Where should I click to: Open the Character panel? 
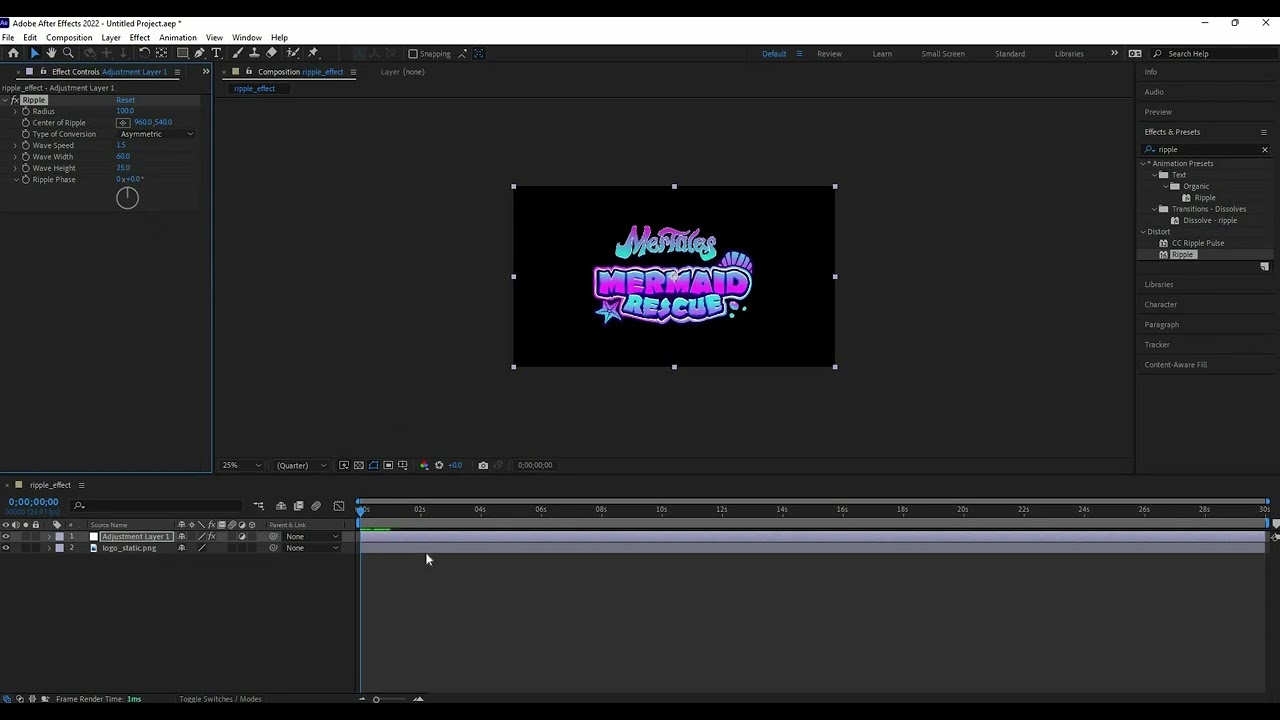tap(1161, 305)
